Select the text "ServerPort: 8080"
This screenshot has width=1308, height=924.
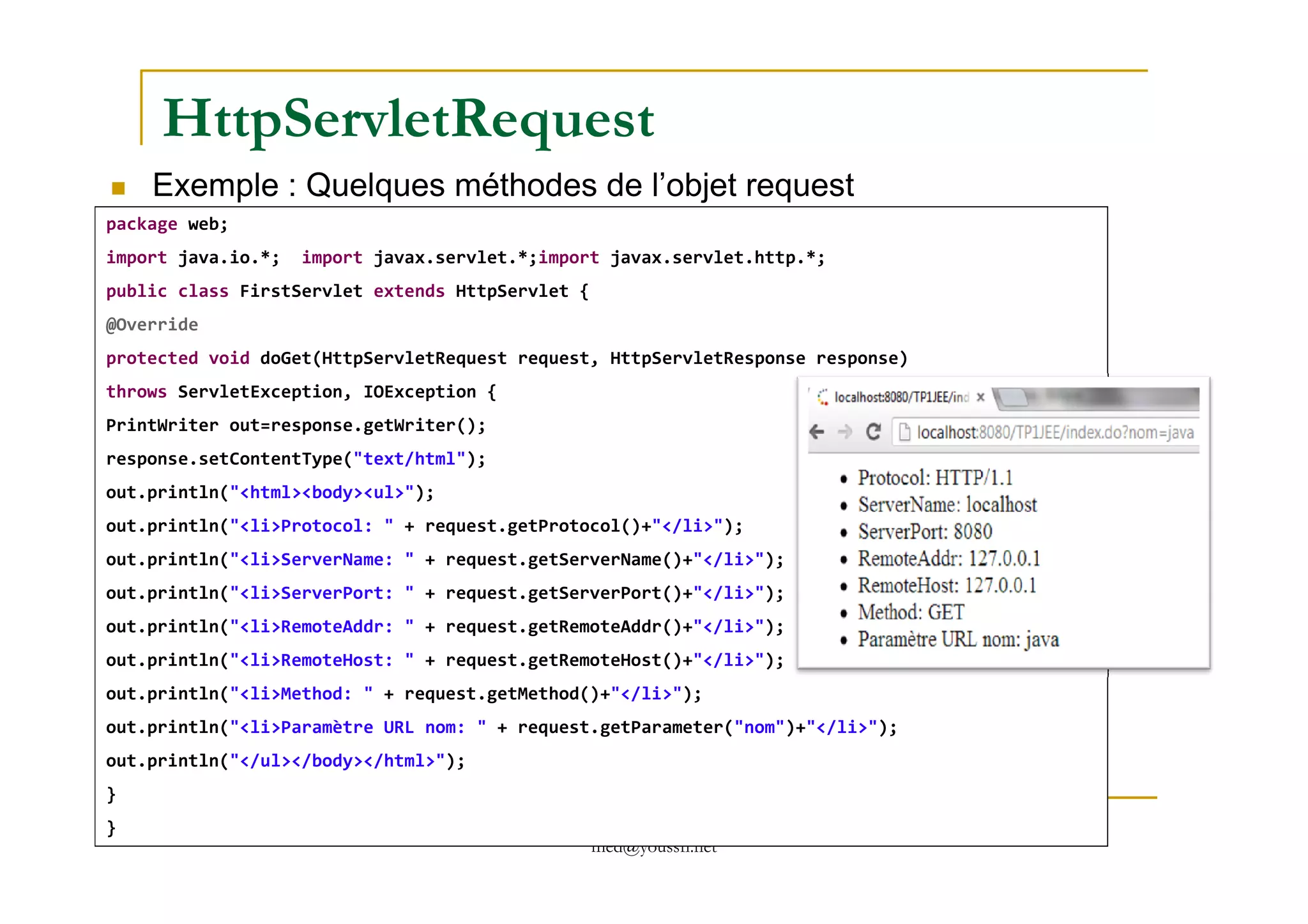coord(925,531)
